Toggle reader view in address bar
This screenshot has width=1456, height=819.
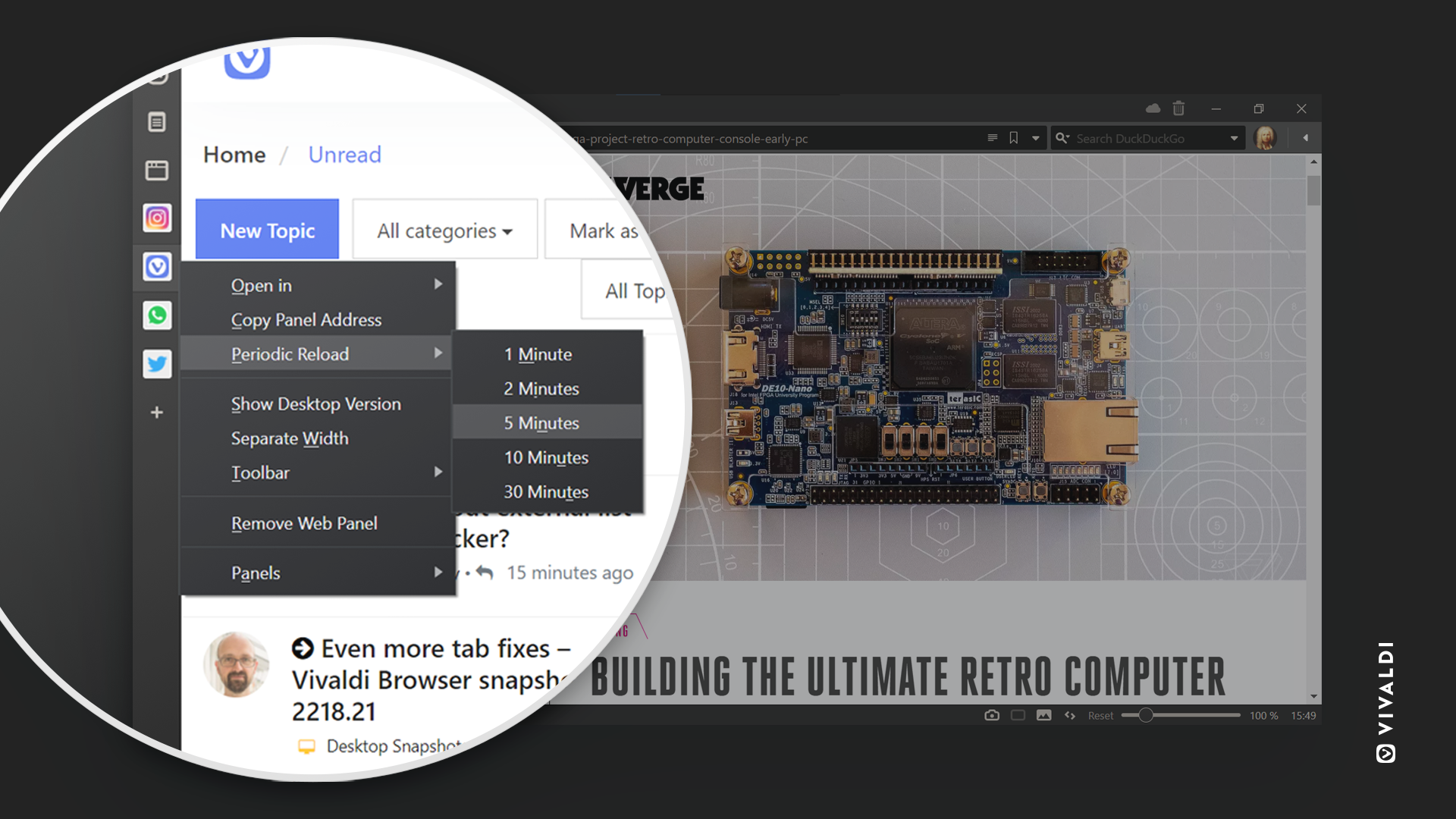click(x=993, y=138)
